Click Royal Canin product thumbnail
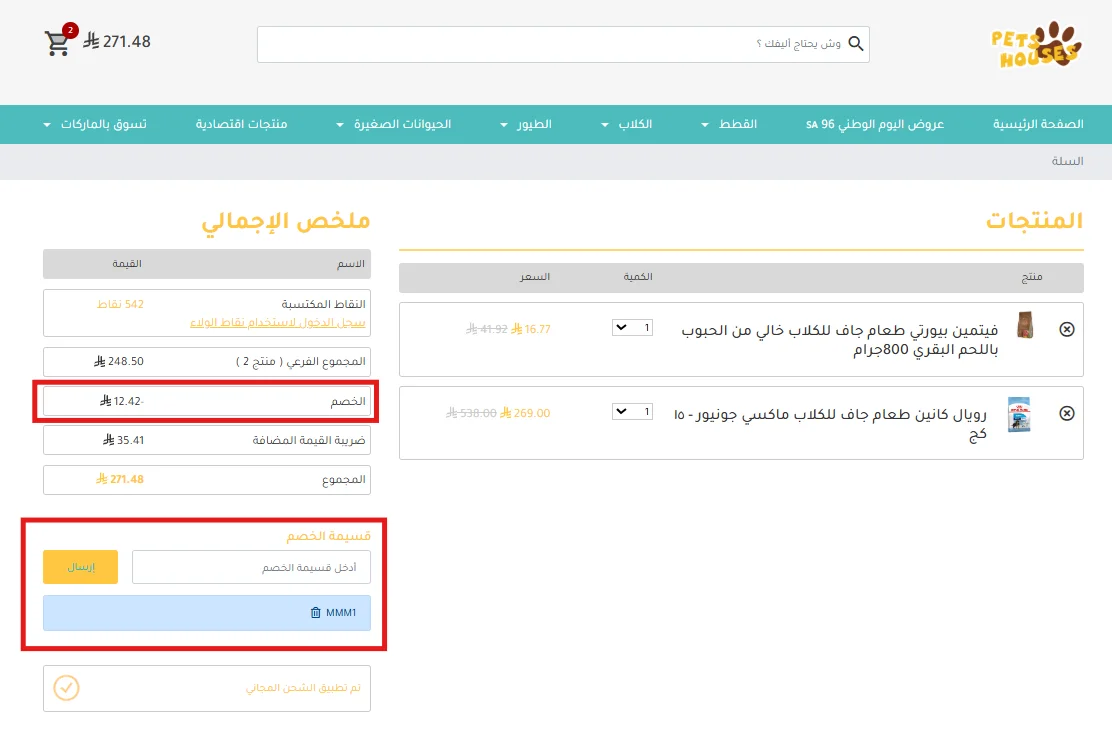1112x732 pixels. (x=1019, y=414)
